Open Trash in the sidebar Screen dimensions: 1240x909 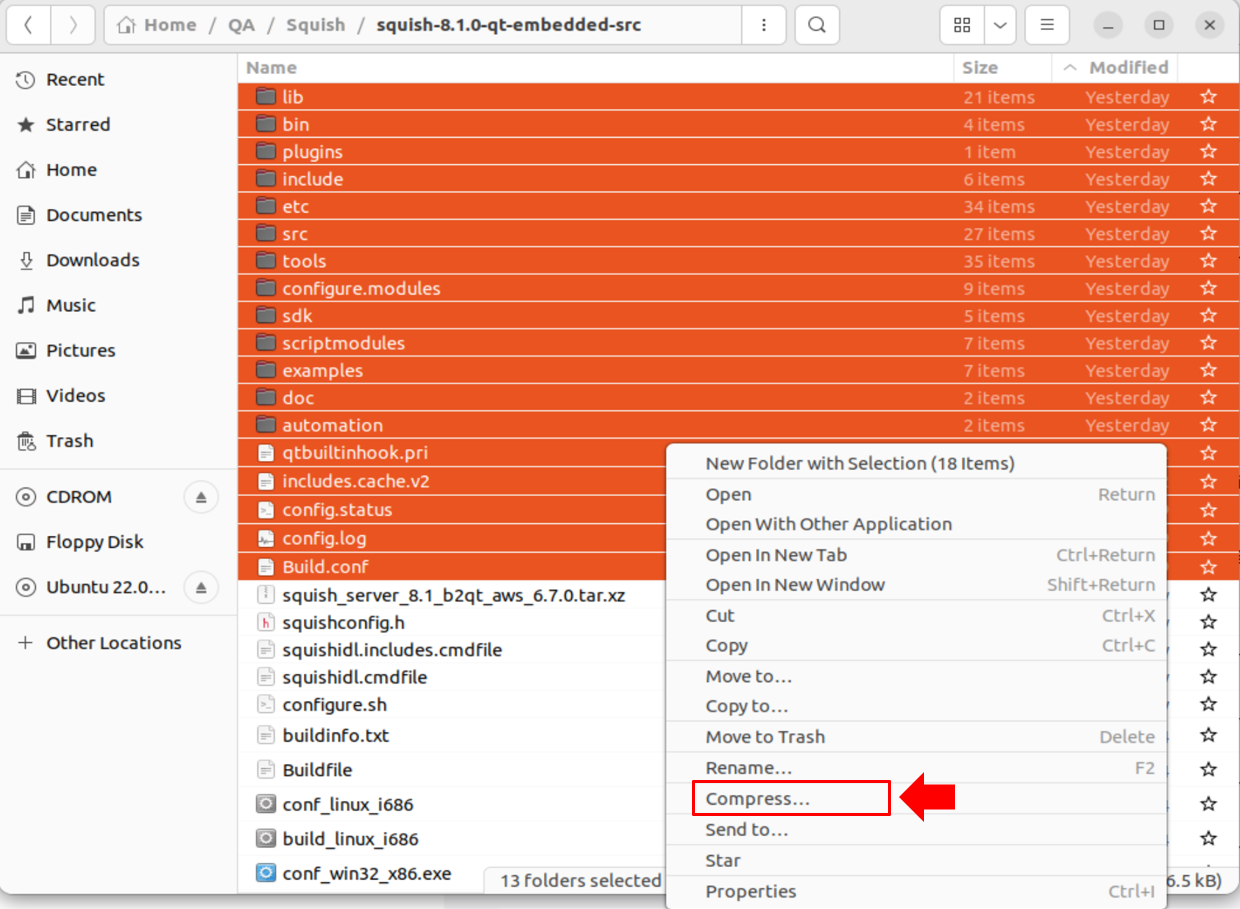tap(69, 441)
